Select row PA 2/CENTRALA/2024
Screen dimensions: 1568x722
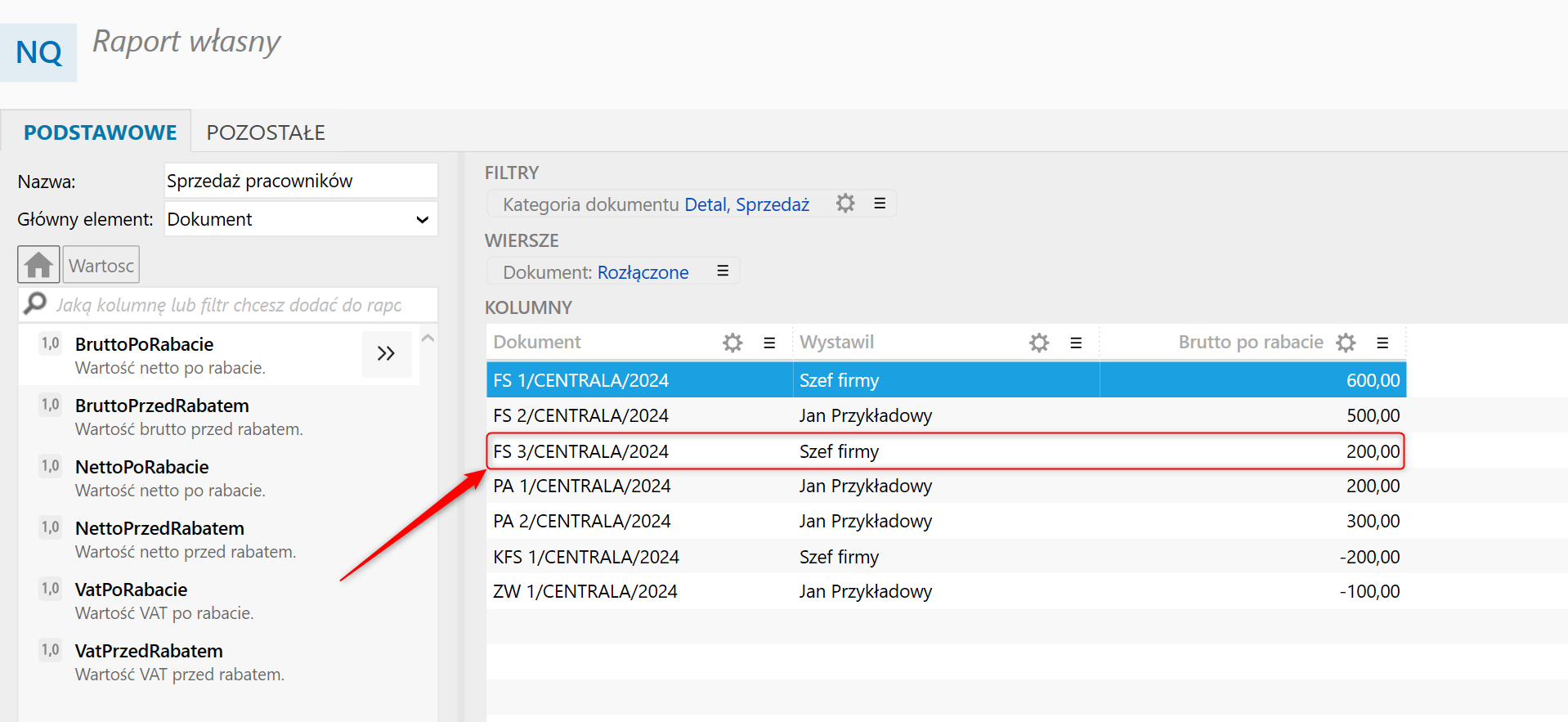[x=946, y=521]
